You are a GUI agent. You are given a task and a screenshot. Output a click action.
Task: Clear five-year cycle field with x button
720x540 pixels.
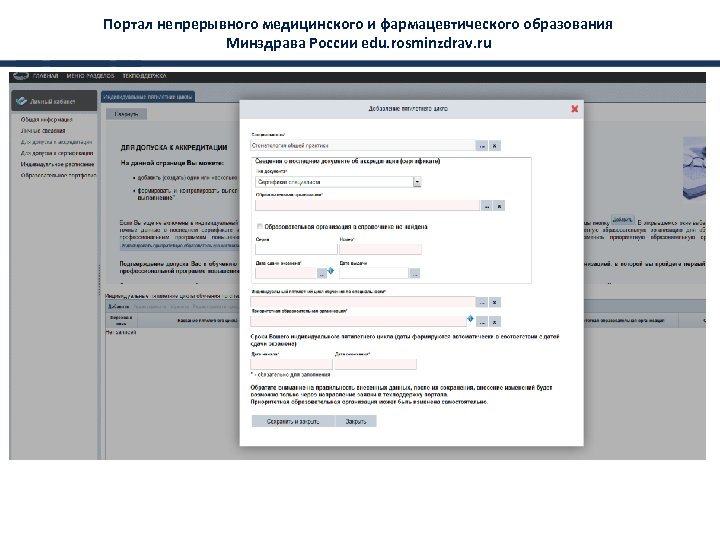[495, 302]
